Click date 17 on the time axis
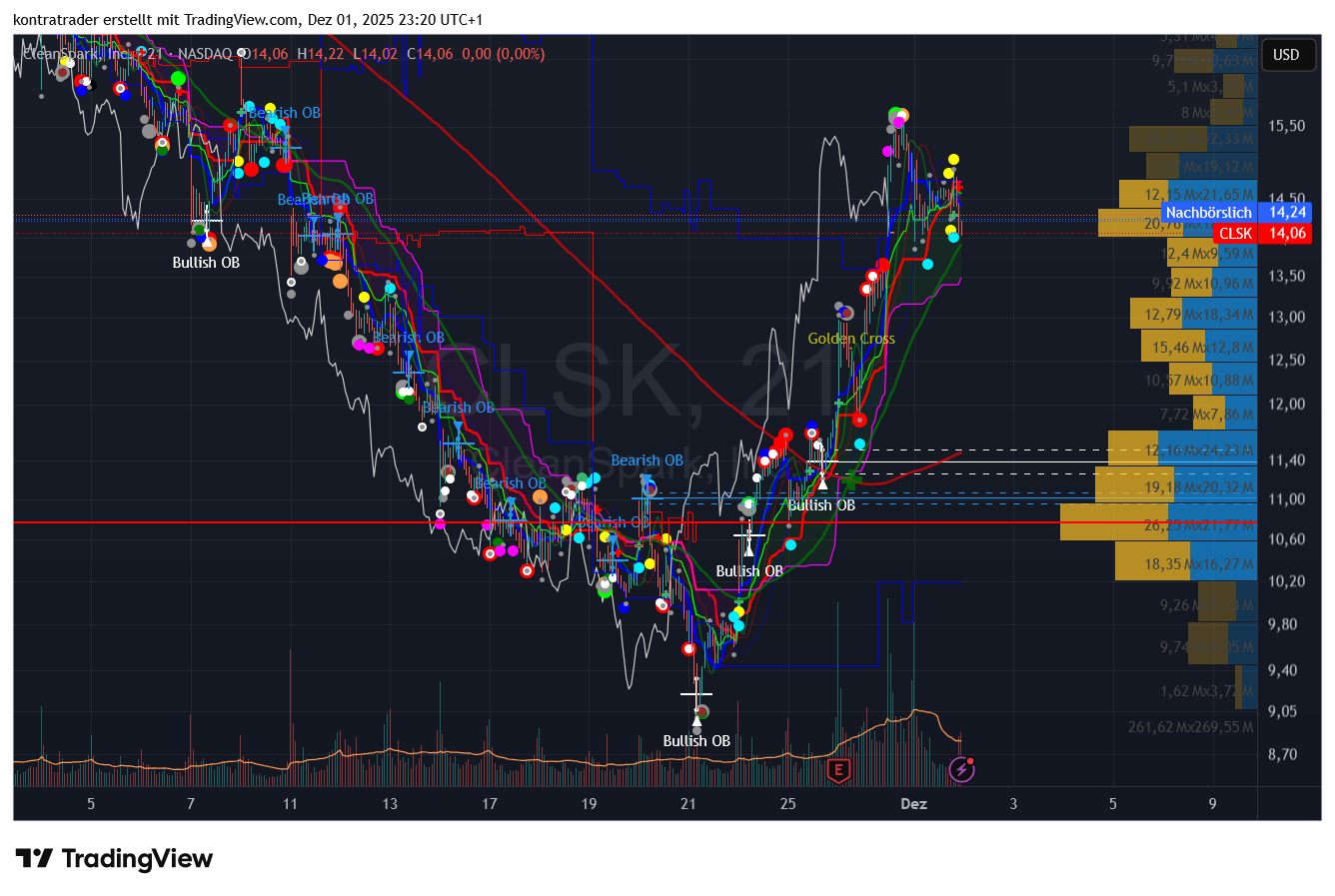Viewport: 1335px width, 896px height. pos(490,804)
